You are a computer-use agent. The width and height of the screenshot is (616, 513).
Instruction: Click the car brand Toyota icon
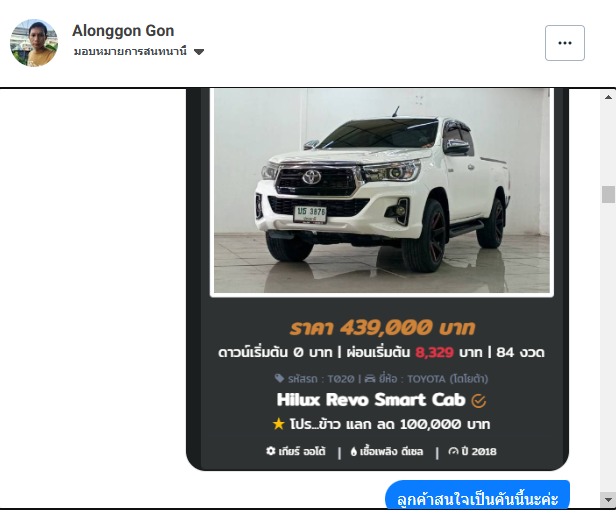coord(370,379)
